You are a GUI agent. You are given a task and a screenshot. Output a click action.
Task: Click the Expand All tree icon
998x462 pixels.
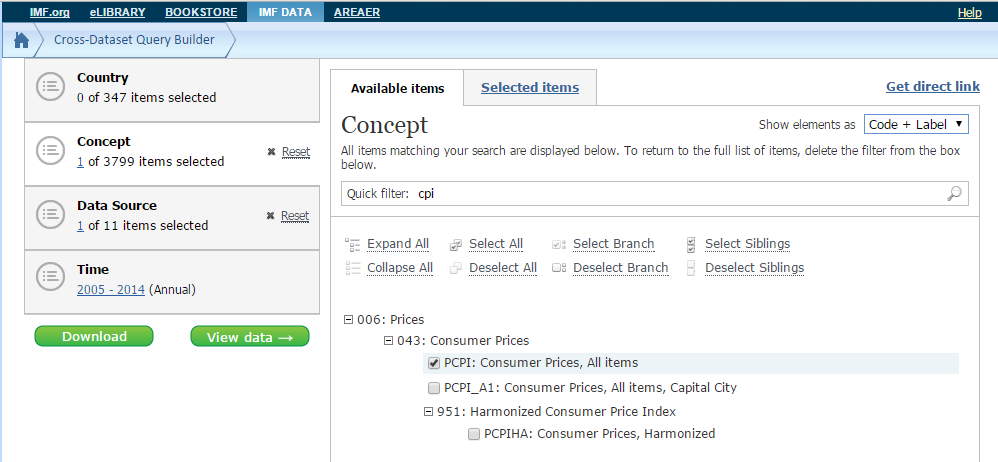[352, 244]
